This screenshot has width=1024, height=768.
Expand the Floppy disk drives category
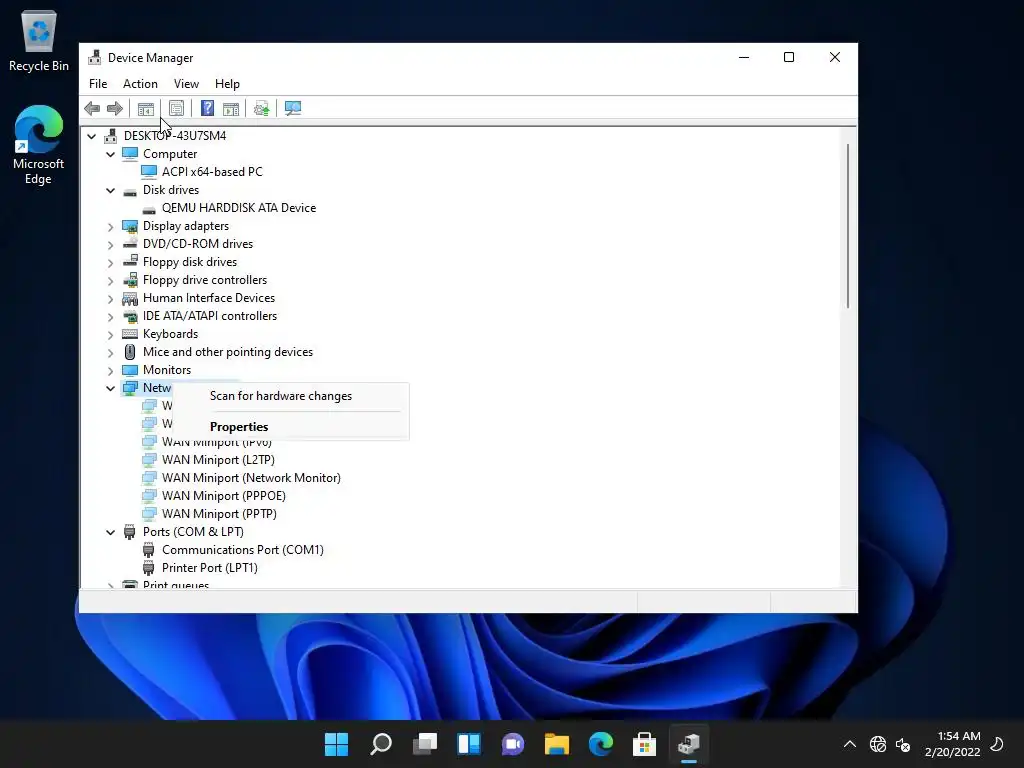click(x=110, y=263)
